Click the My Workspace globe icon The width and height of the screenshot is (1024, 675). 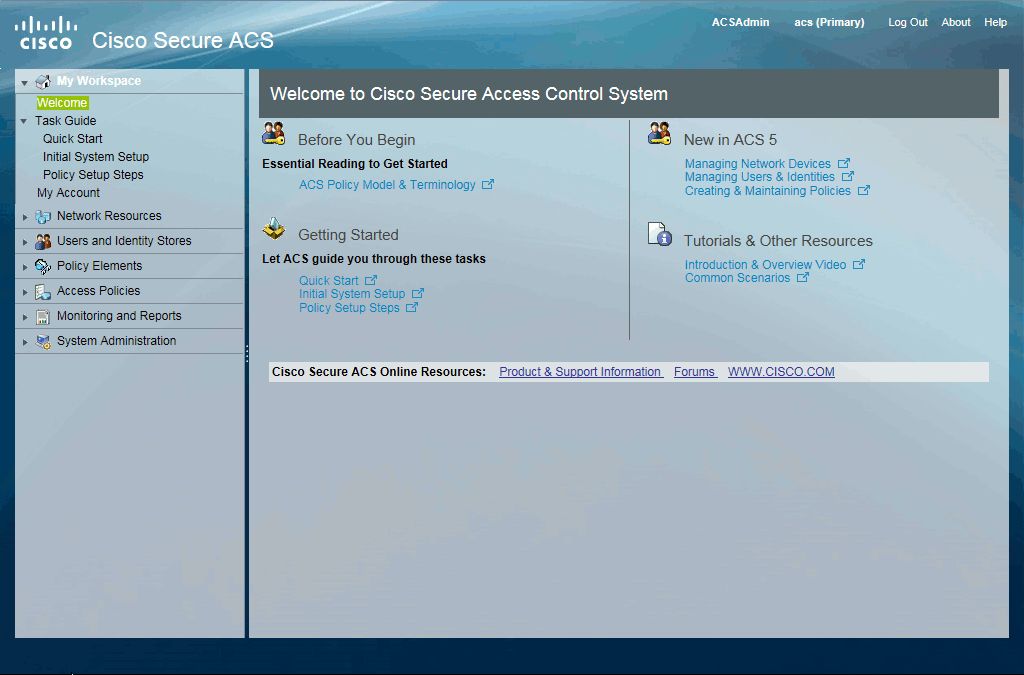click(x=42, y=81)
